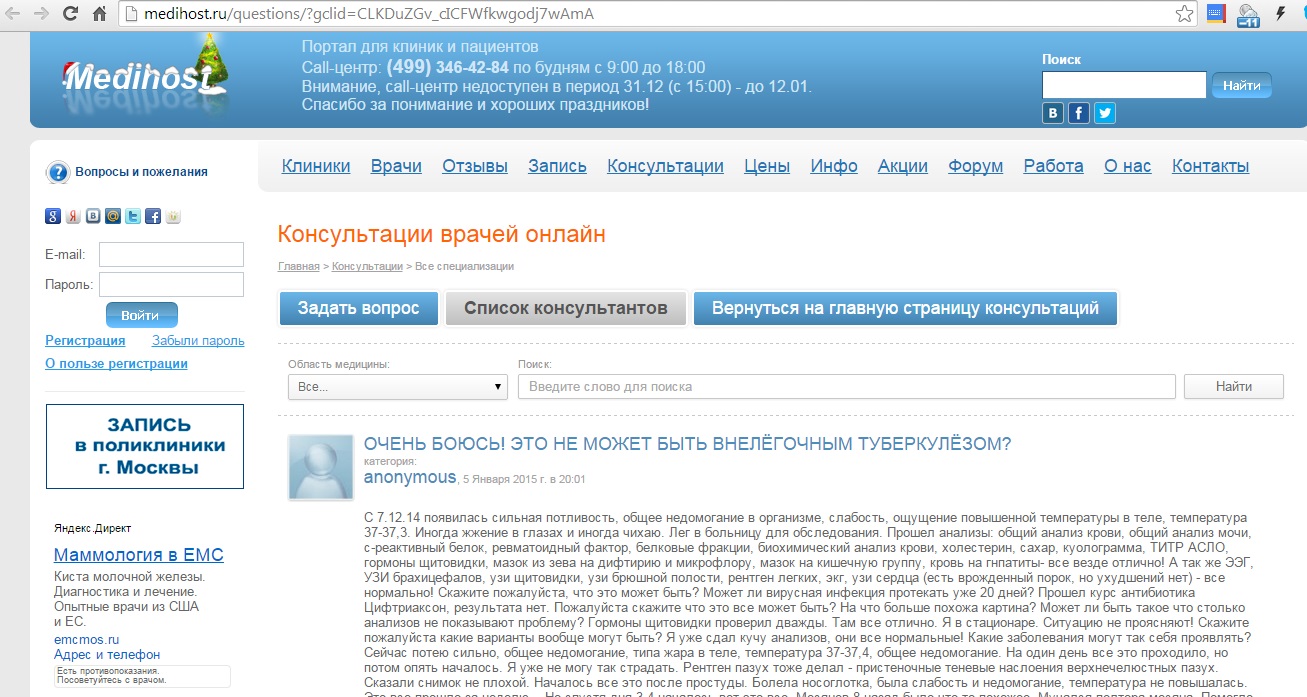Image resolution: width=1307 pixels, height=697 pixels.
Task: Click Главная in the breadcrumb
Action: (299, 267)
